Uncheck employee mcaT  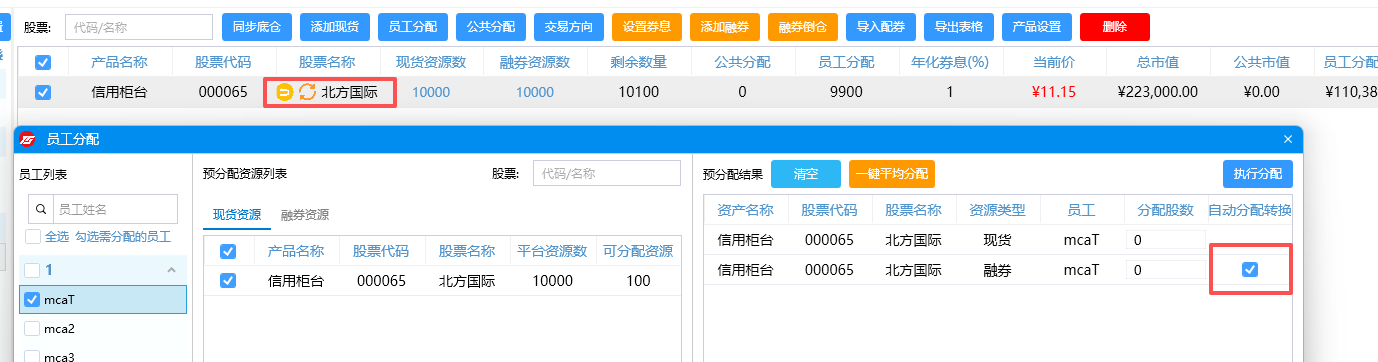click(x=32, y=299)
